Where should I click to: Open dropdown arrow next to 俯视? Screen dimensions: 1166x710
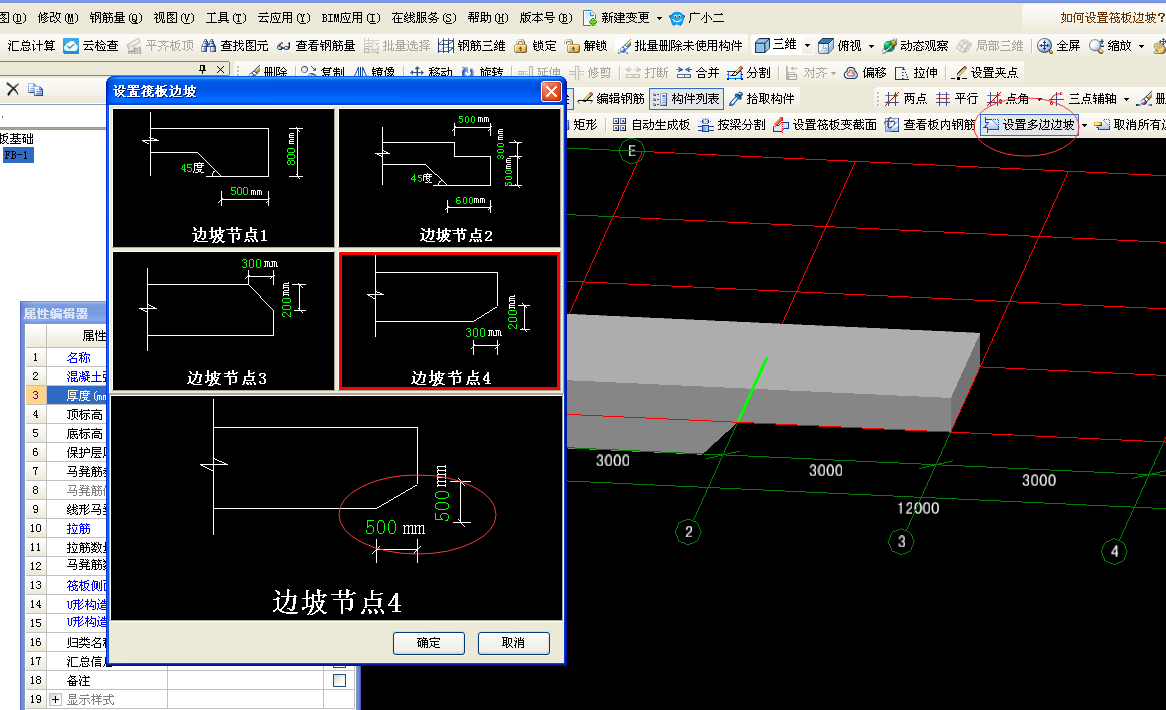point(872,46)
